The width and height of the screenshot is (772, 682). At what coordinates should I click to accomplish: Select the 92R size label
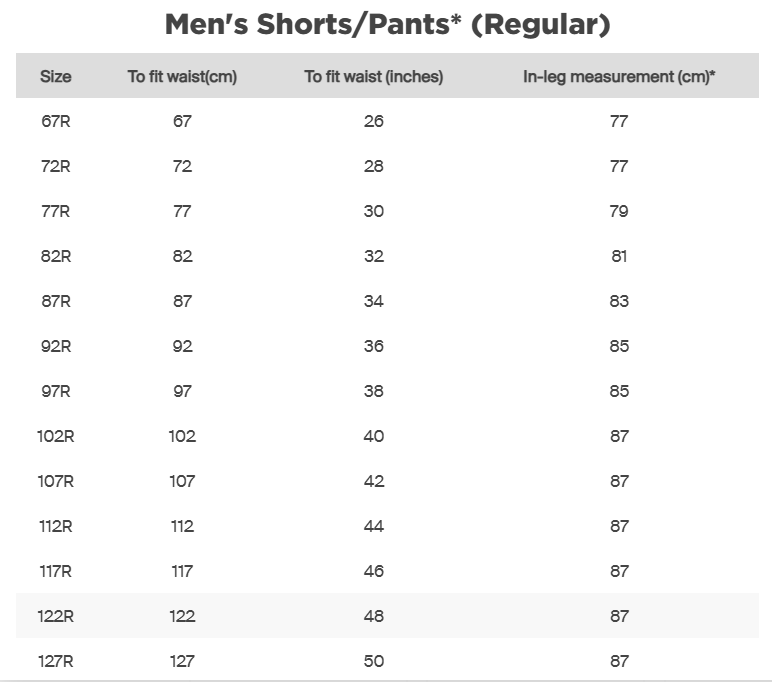[x=56, y=347]
